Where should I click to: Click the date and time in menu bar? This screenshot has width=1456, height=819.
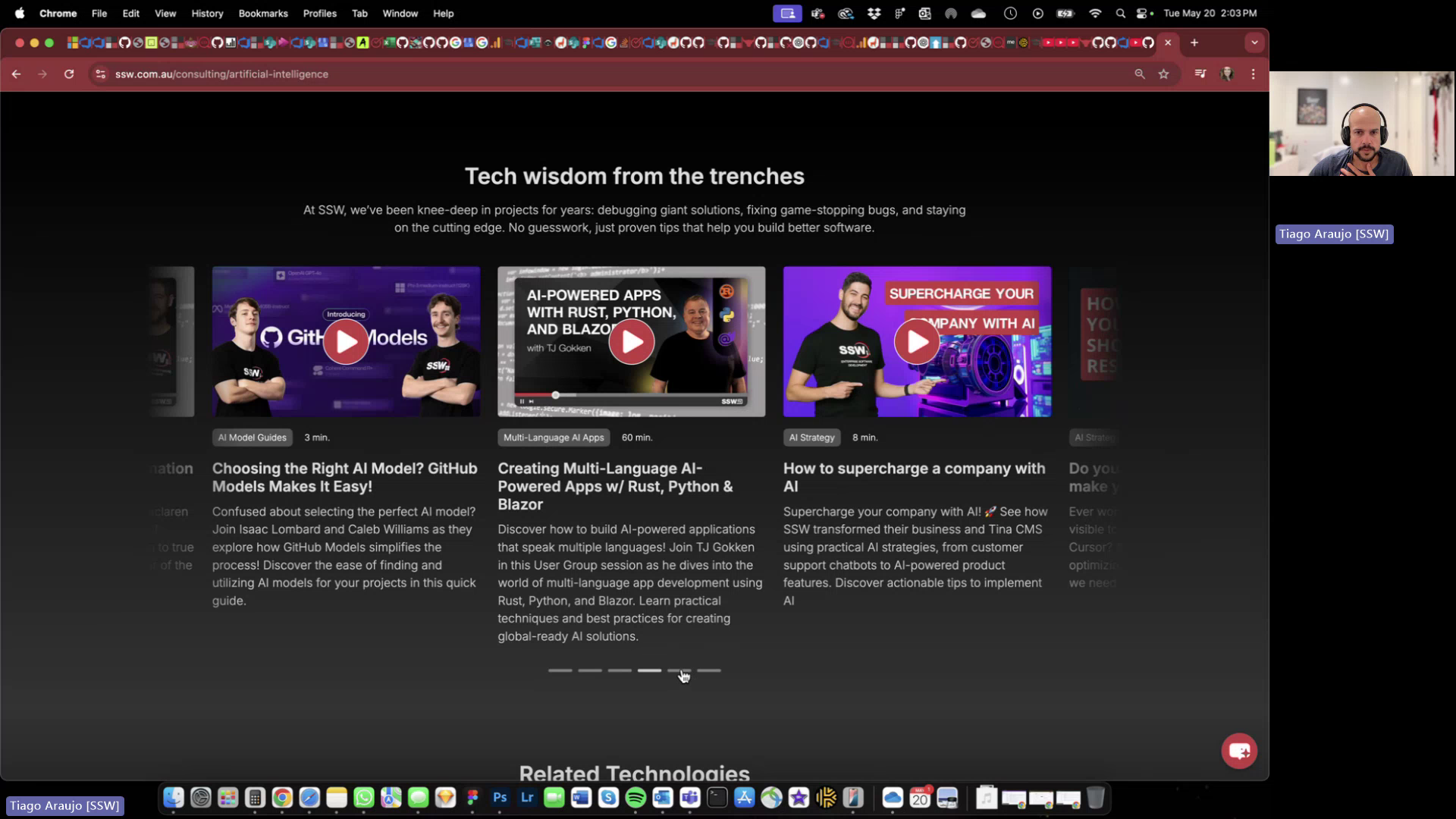pos(1210,13)
